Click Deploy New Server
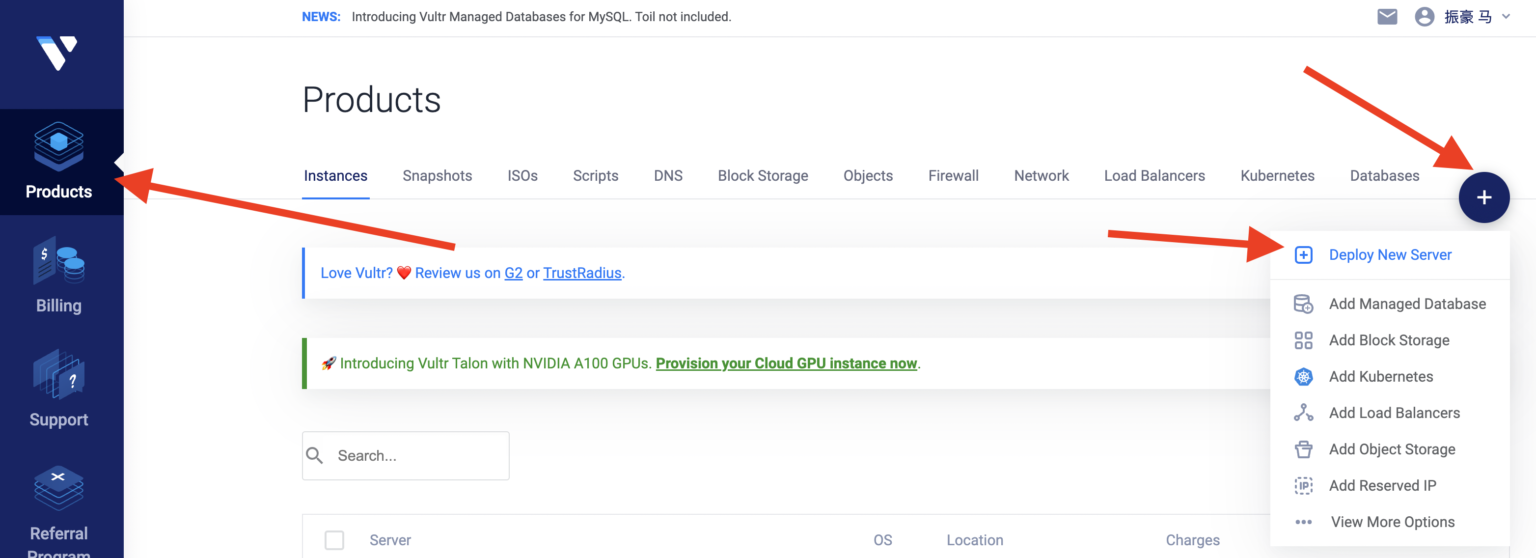This screenshot has width=1536, height=558. (x=1389, y=255)
